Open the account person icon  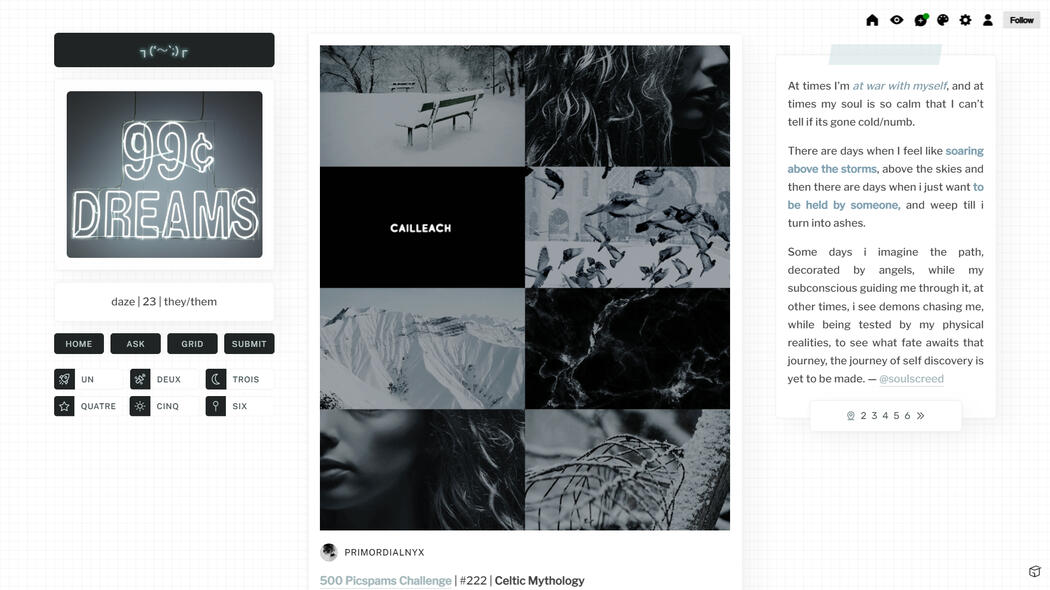(x=988, y=20)
